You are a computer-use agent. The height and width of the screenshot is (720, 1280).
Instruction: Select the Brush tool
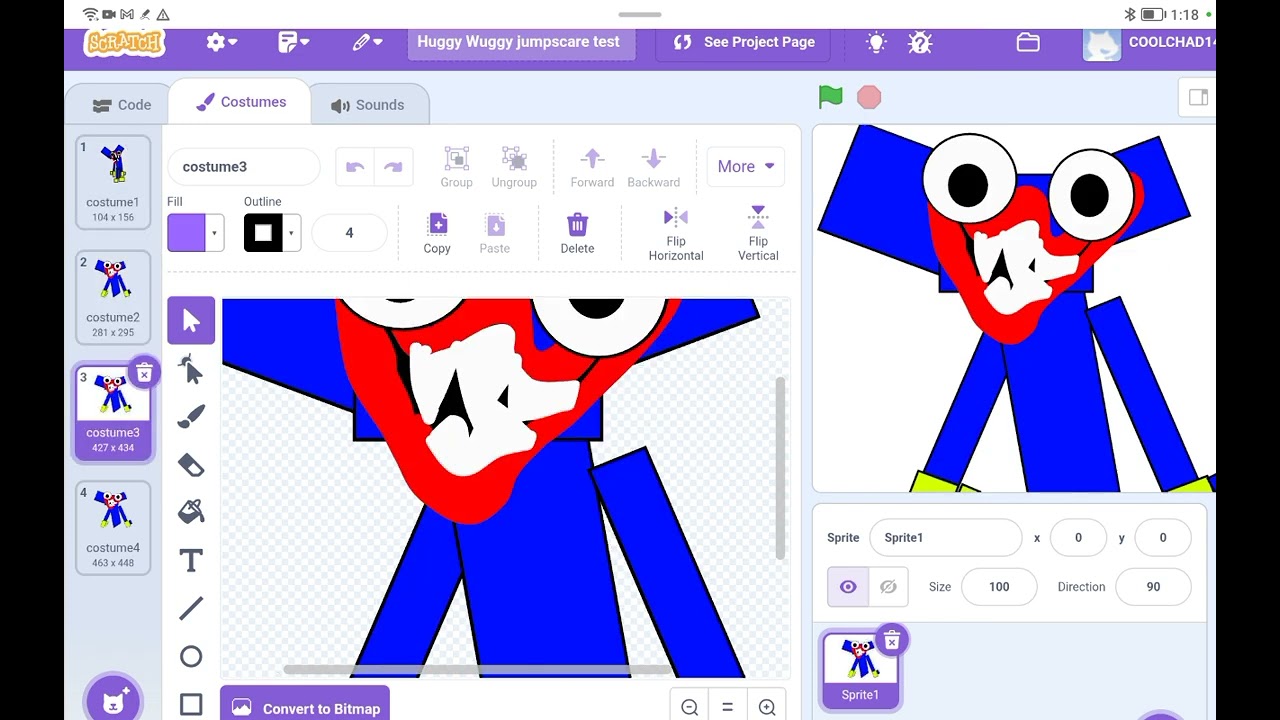[191, 417]
